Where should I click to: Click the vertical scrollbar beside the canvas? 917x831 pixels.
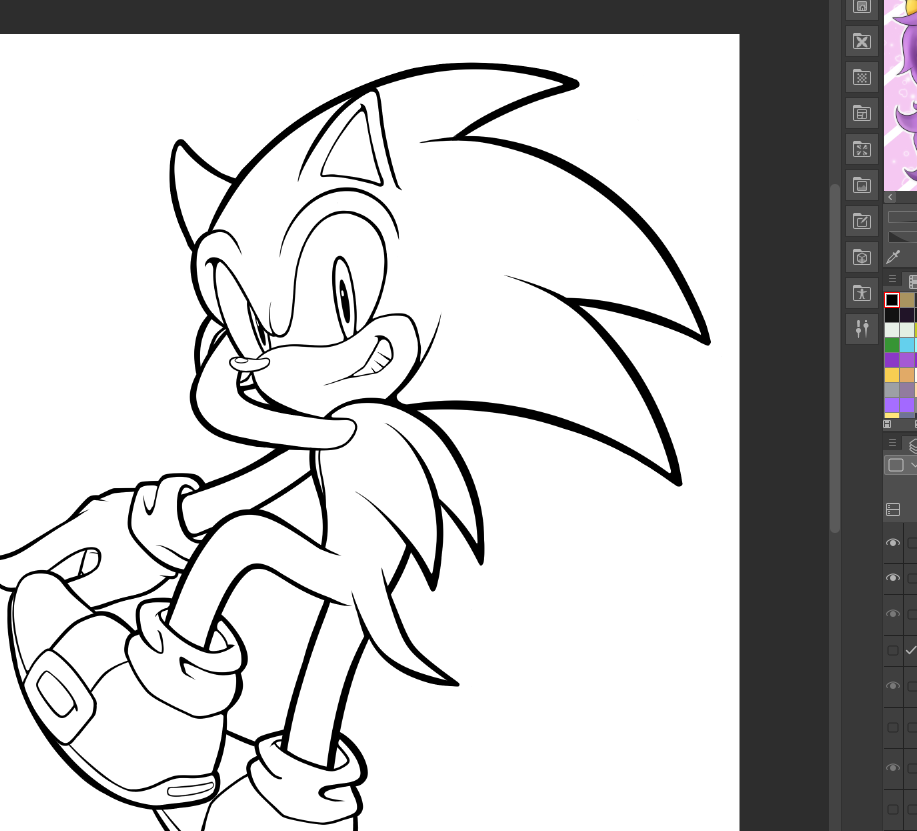(x=835, y=358)
